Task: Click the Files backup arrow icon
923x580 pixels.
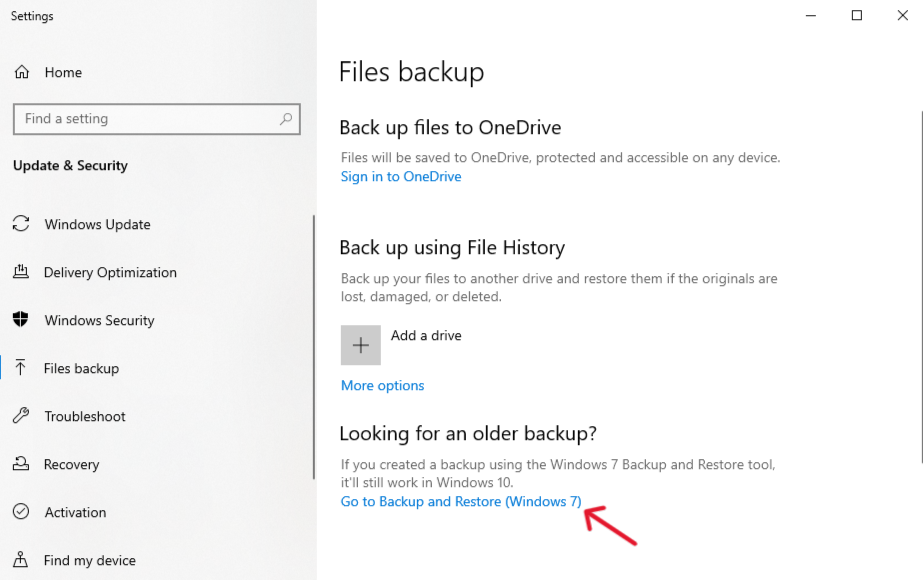Action: pos(21,368)
